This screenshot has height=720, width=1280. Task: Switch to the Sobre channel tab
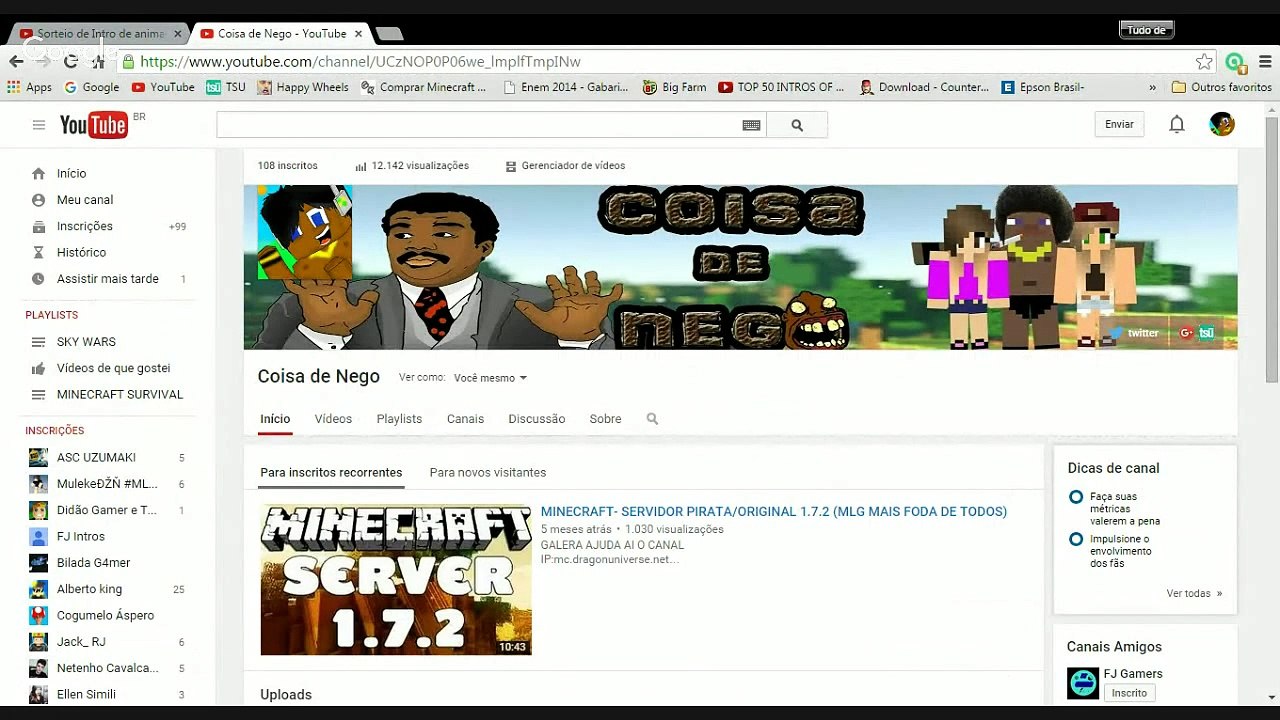point(605,419)
